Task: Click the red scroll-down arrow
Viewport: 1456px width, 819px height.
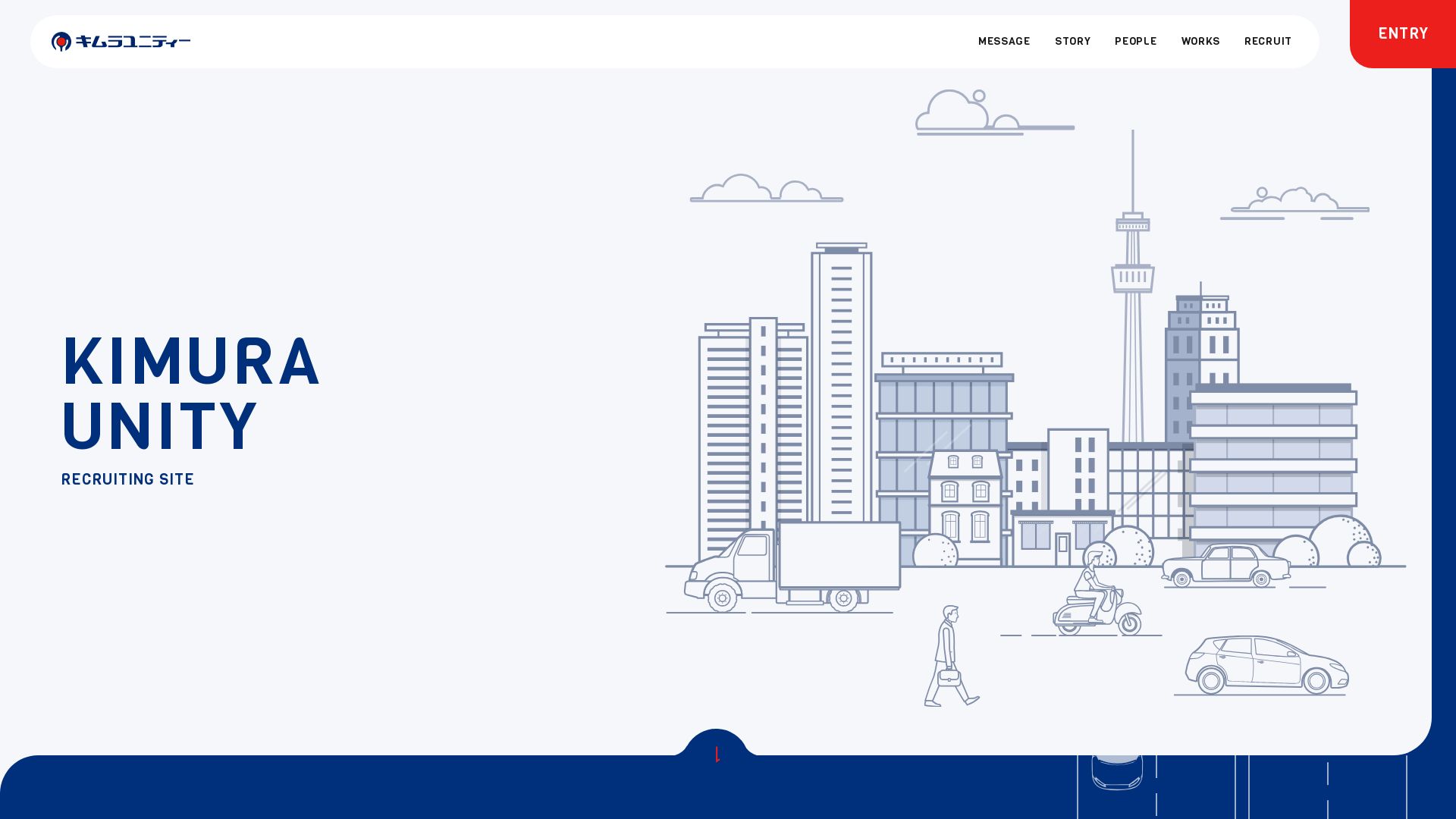Action: (x=717, y=754)
